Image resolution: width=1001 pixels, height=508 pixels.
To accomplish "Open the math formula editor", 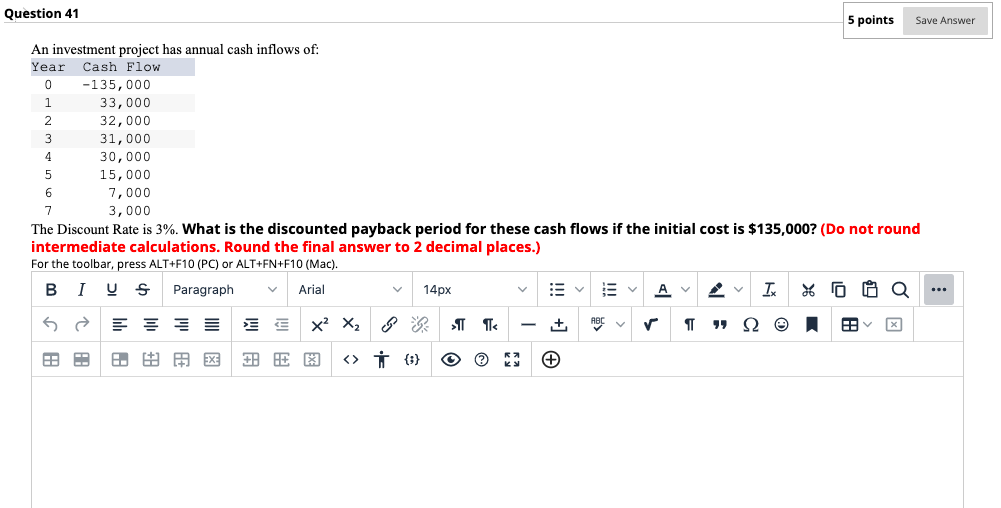I will (651, 325).
